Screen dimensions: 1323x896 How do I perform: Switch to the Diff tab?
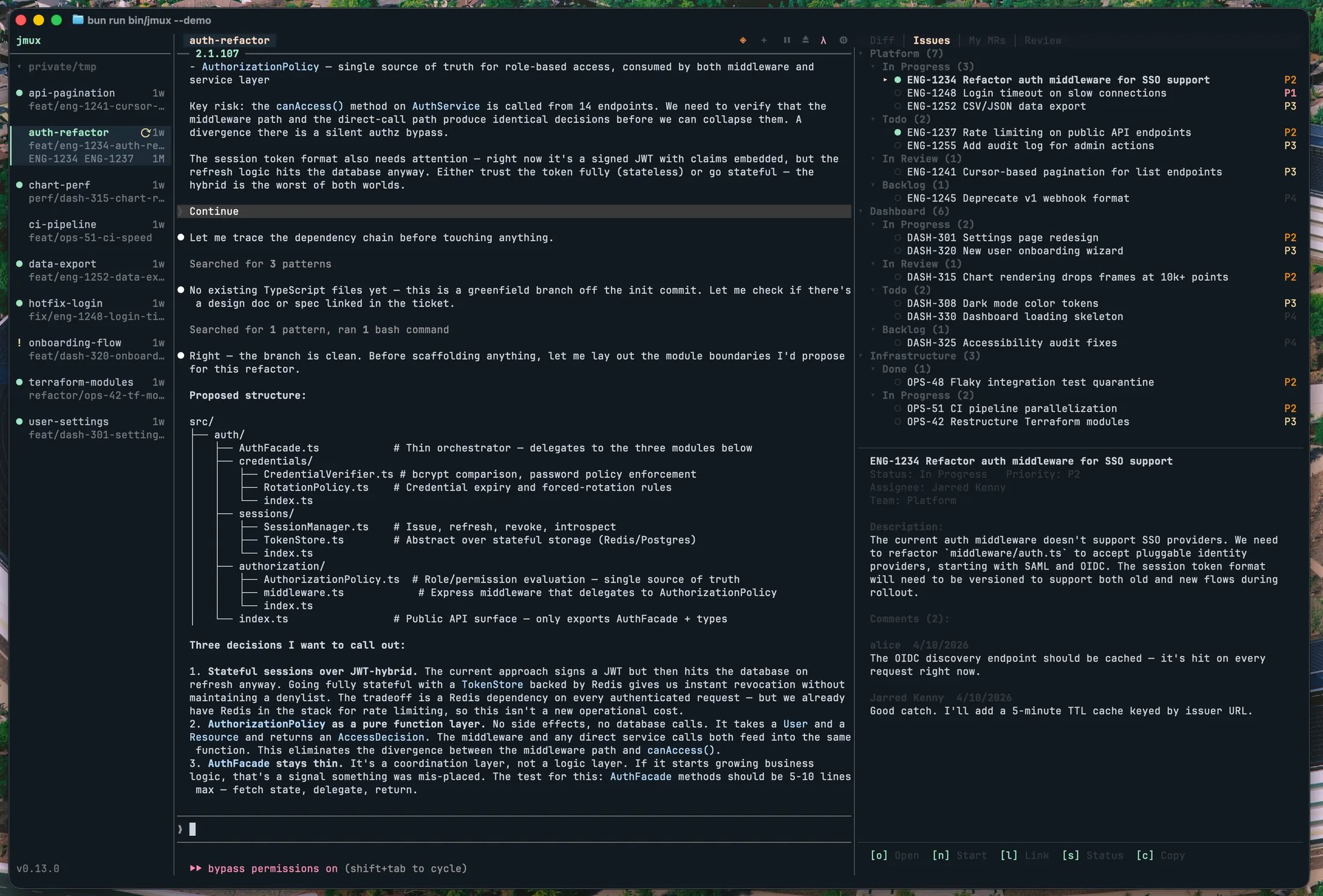tap(882, 40)
